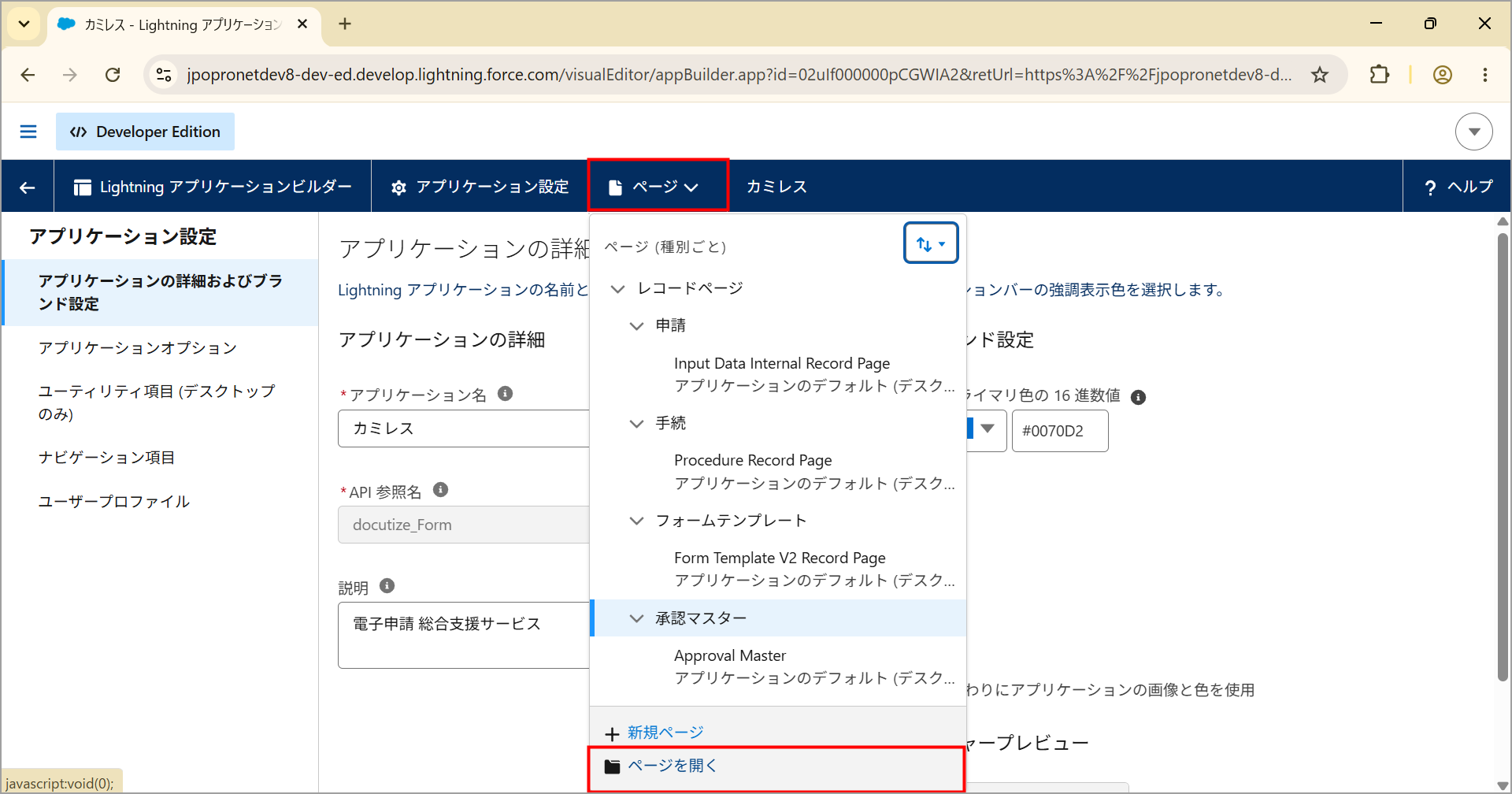The height and width of the screenshot is (794, 1512).
Task: Open the browser extensions icon
Action: [x=1380, y=75]
